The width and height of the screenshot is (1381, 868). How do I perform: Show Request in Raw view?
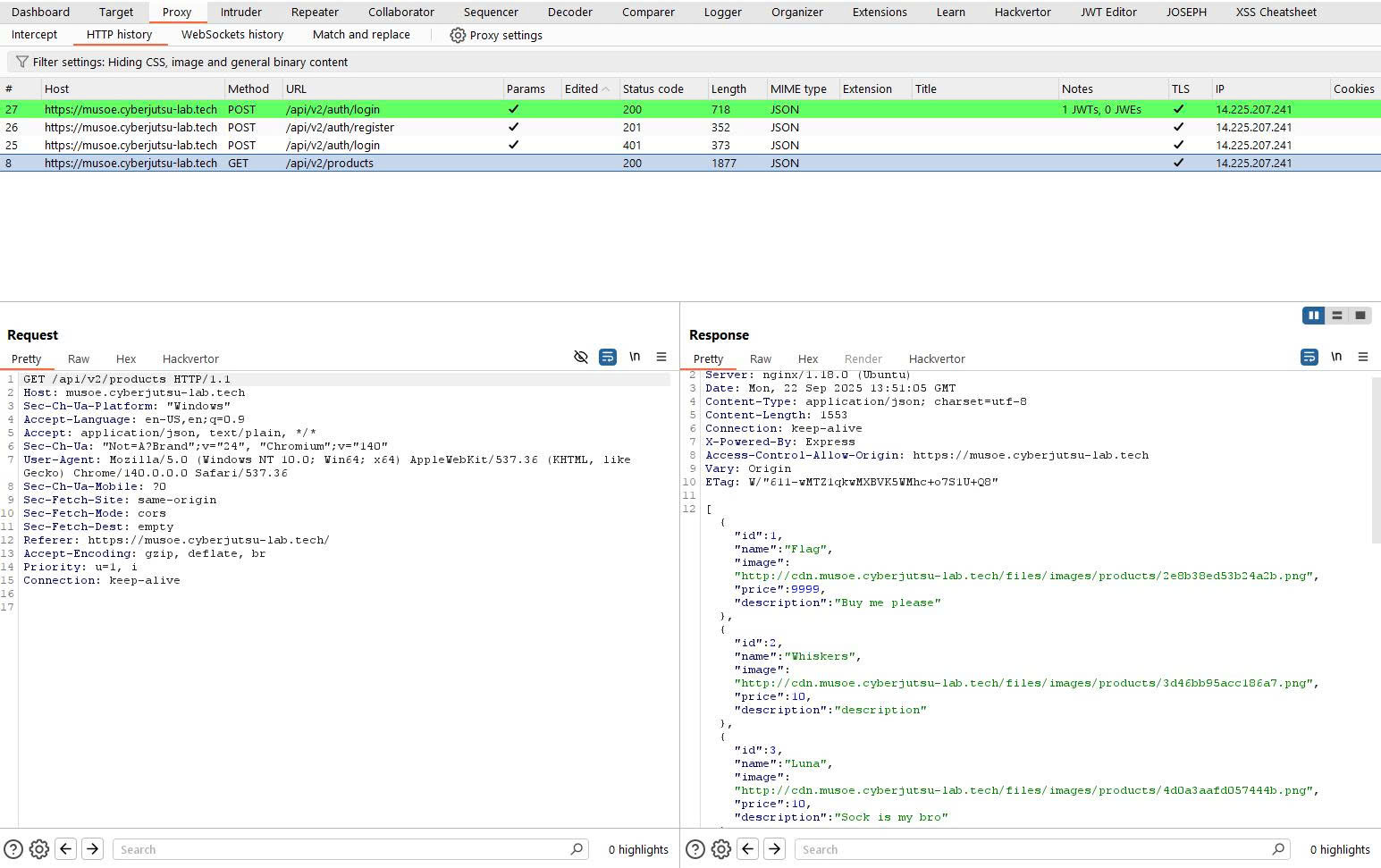tap(79, 358)
